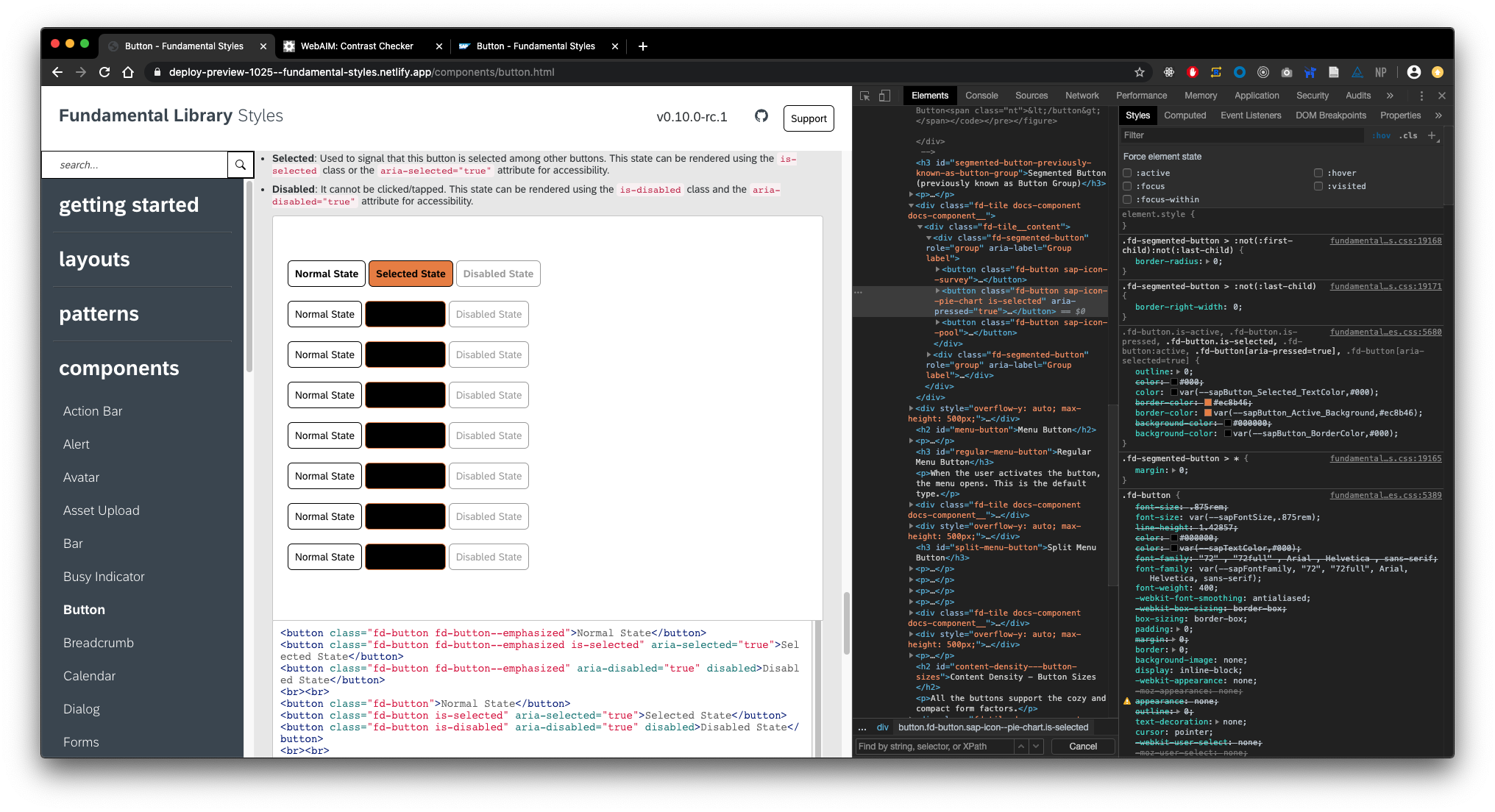
Task: Click the search magnifier button
Action: [x=241, y=165]
